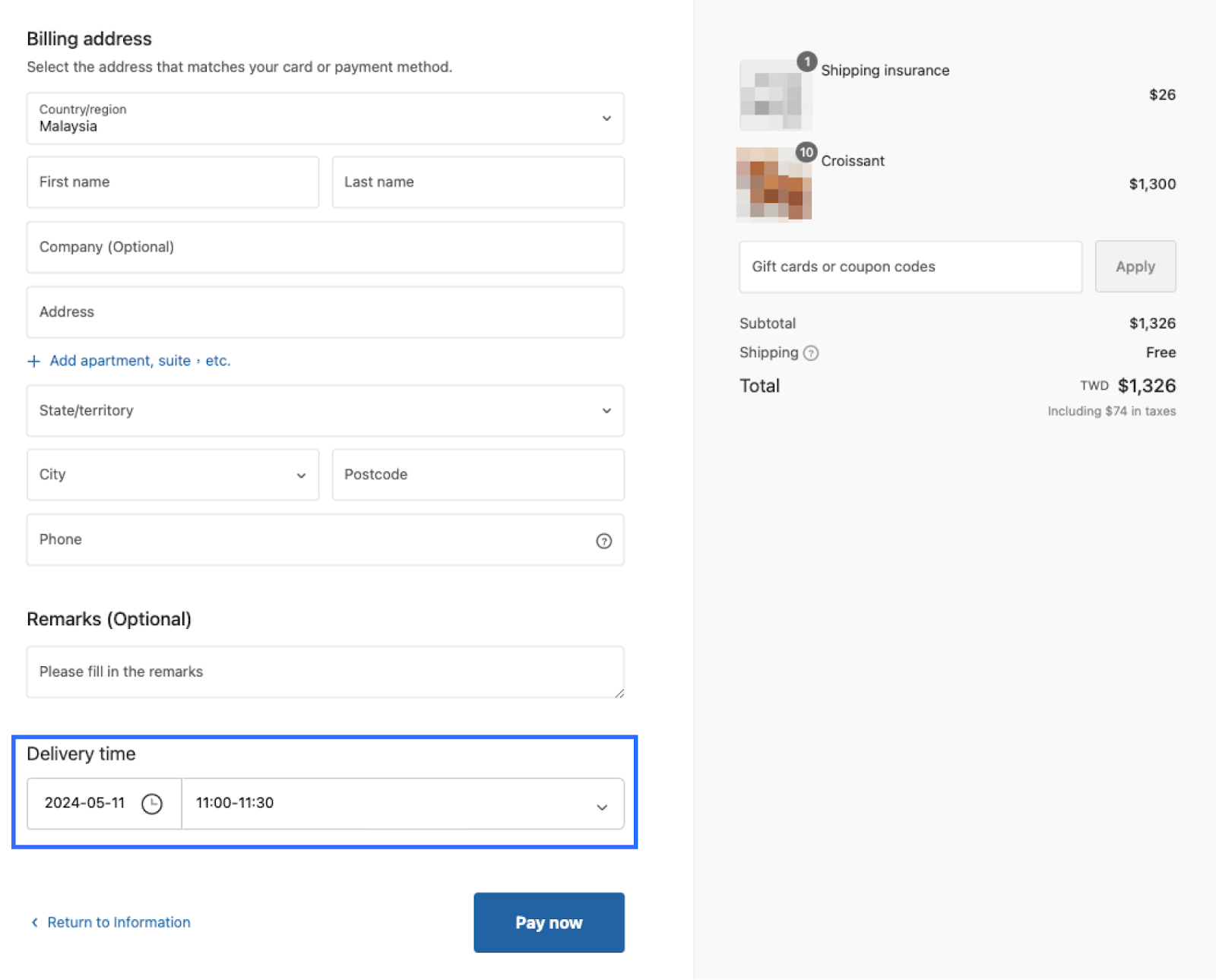Expand the State/territory dropdown

click(325, 411)
